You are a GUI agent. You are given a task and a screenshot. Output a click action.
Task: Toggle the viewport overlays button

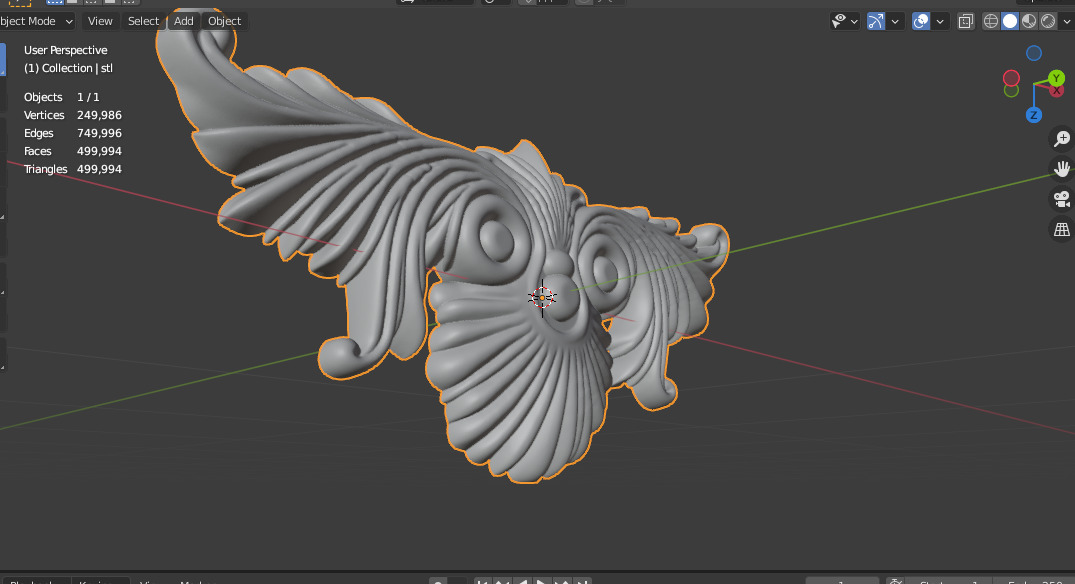pos(921,21)
